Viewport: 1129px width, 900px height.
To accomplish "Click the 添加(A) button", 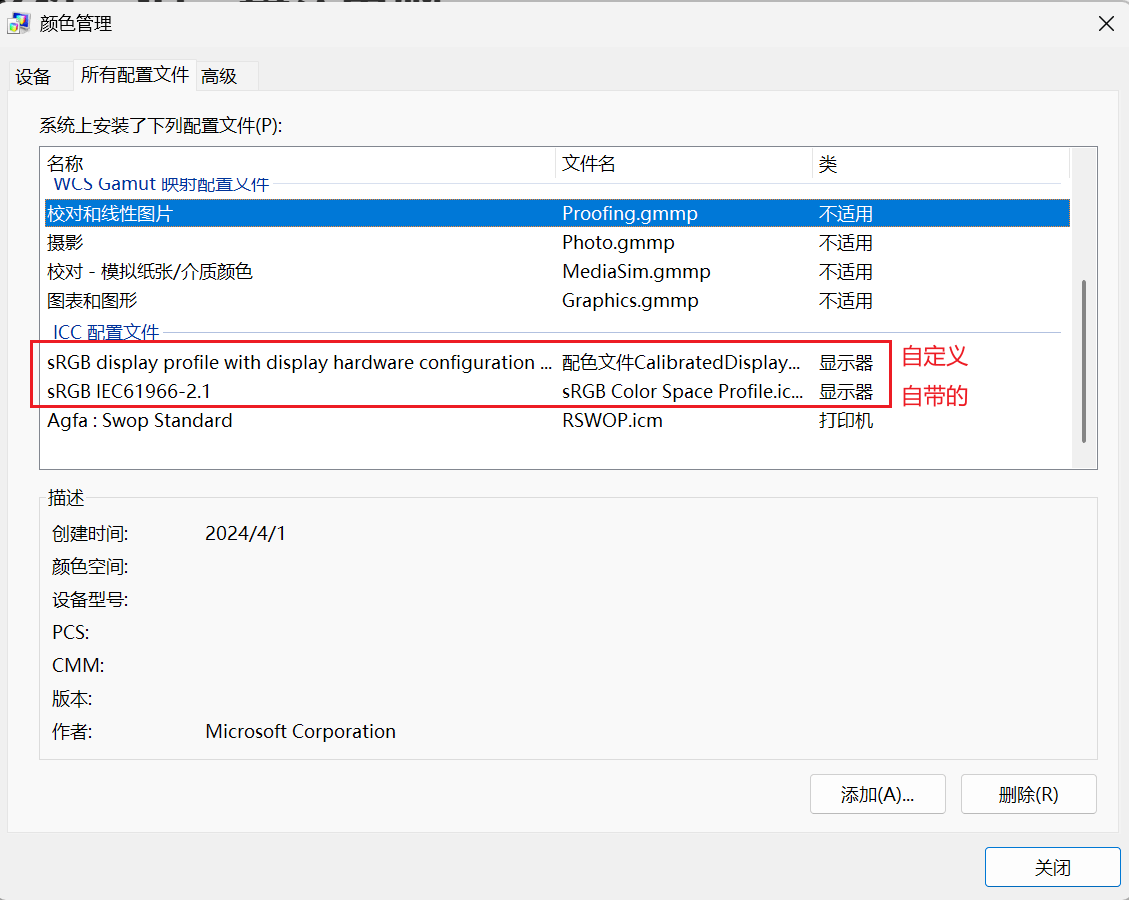I will [x=876, y=794].
